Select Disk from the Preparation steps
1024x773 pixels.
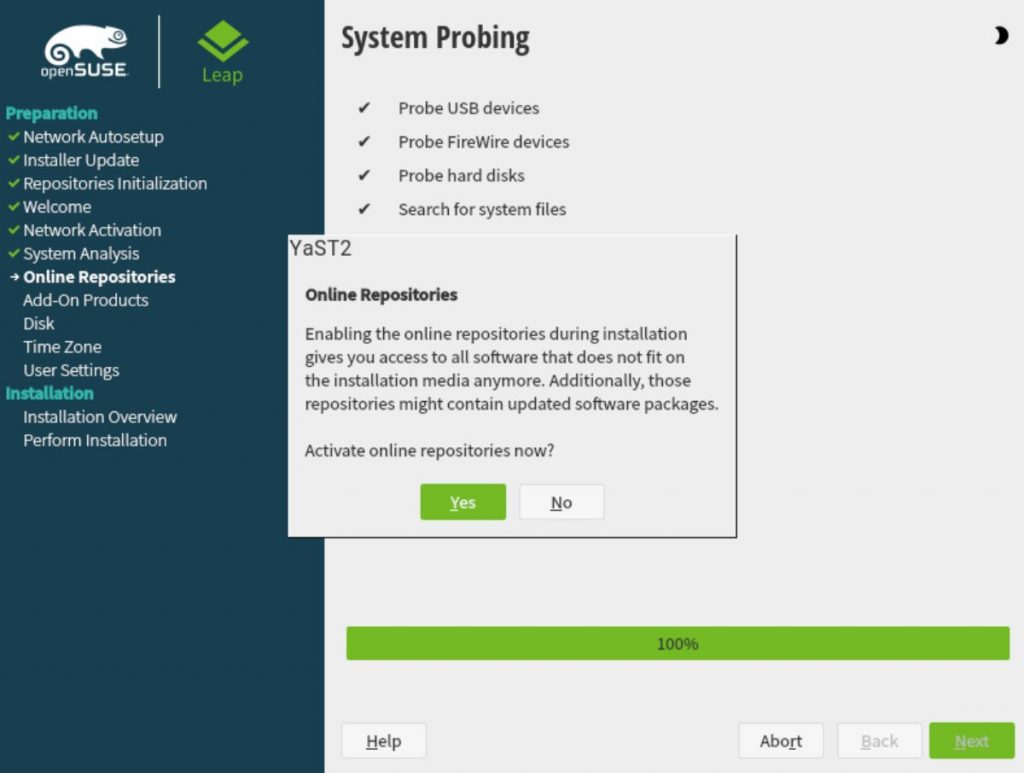(38, 323)
